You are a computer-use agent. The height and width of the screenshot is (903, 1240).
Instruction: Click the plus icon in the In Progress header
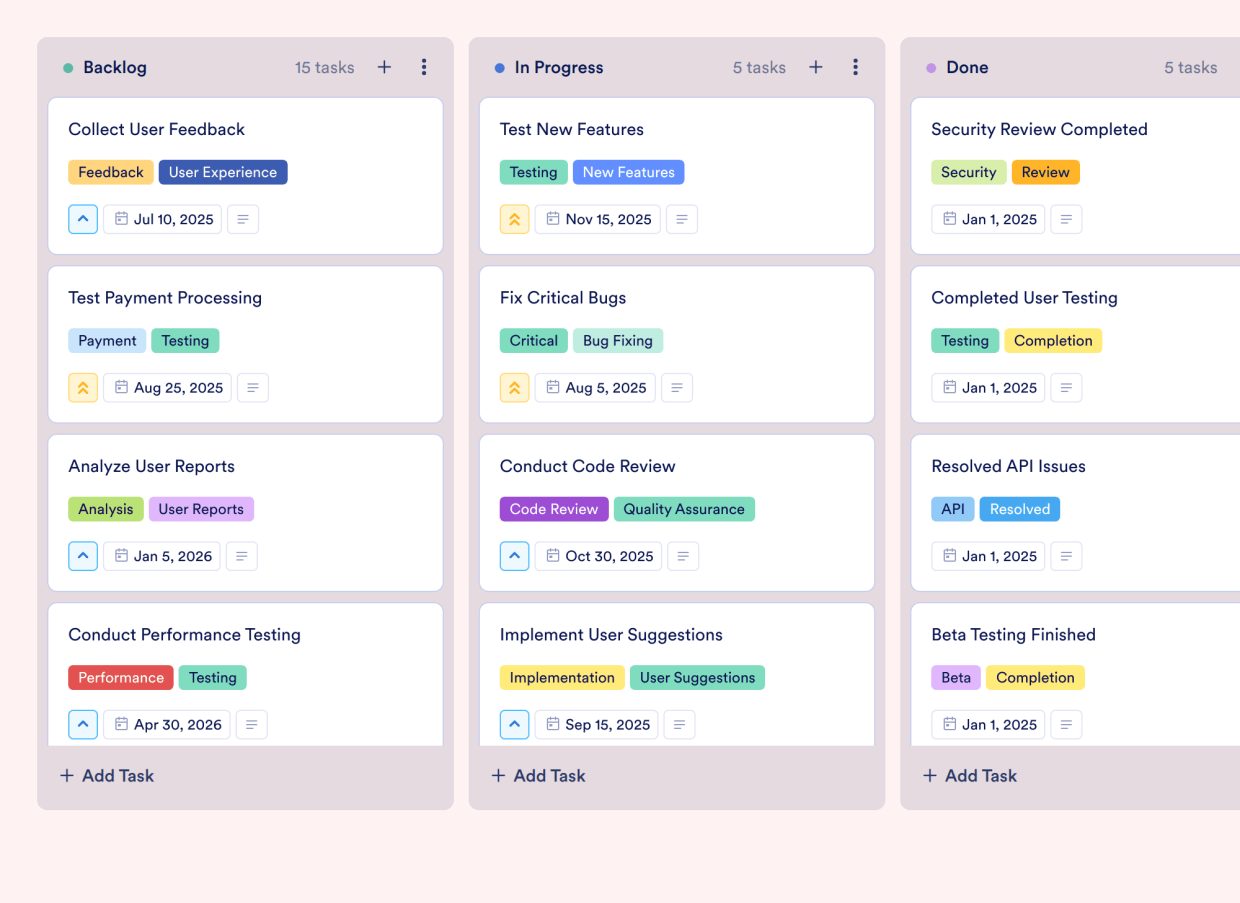(x=815, y=67)
